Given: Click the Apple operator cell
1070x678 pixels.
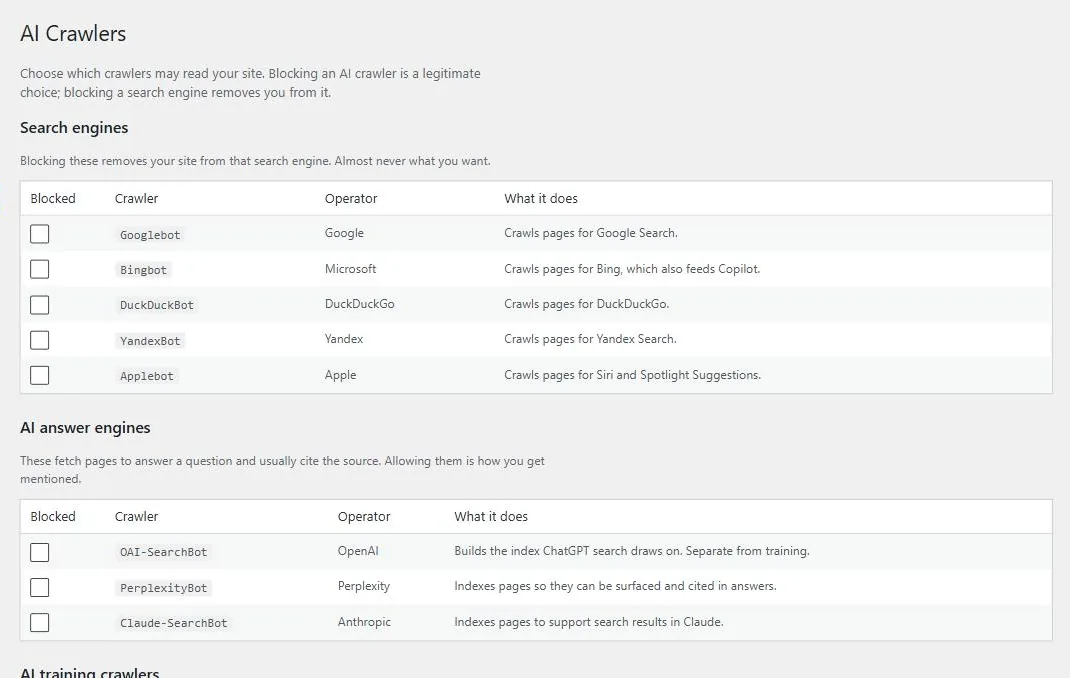Looking at the screenshot, I should pos(341,375).
